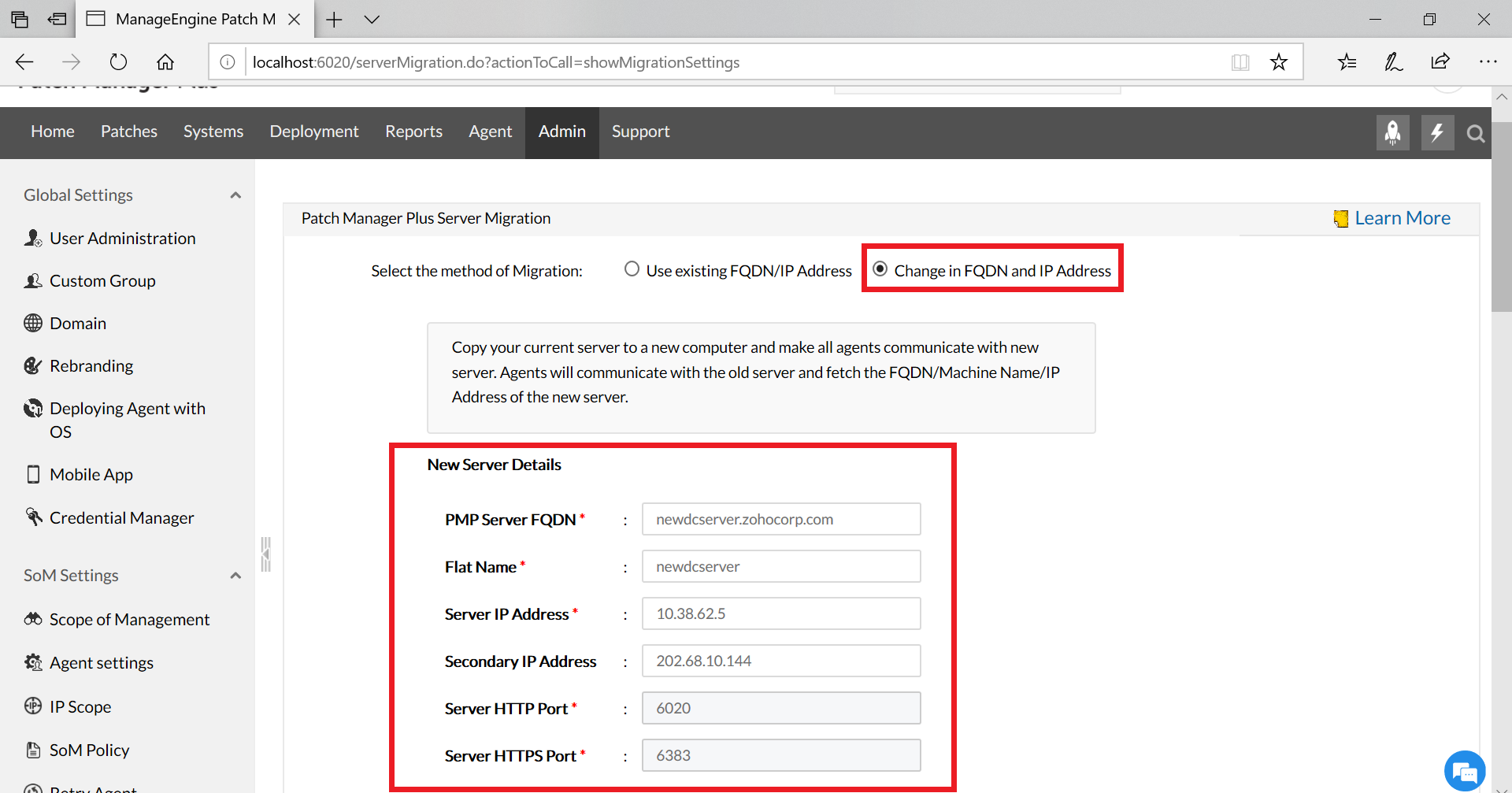Image resolution: width=1512 pixels, height=793 pixels.
Task: Open Agent settings from the sidebar
Action: click(x=102, y=662)
